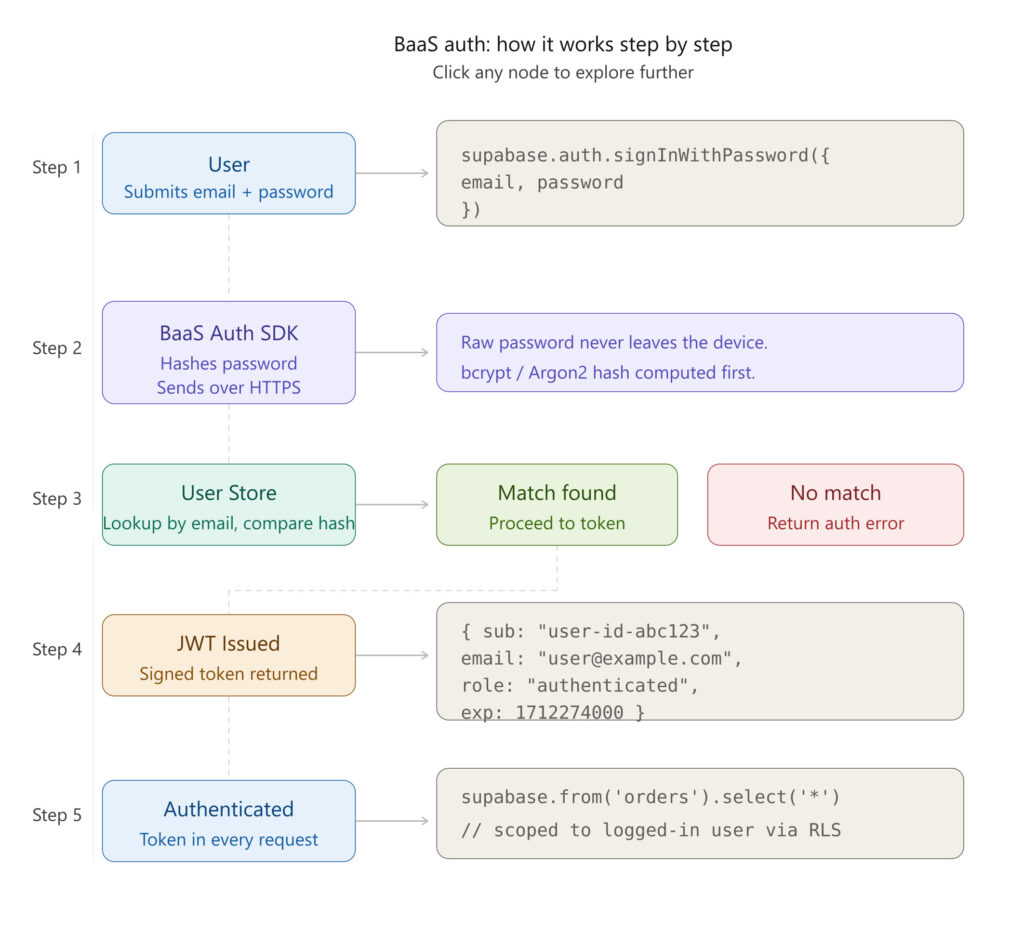
Task: Explore the JWT Issued node
Action: click(229, 655)
